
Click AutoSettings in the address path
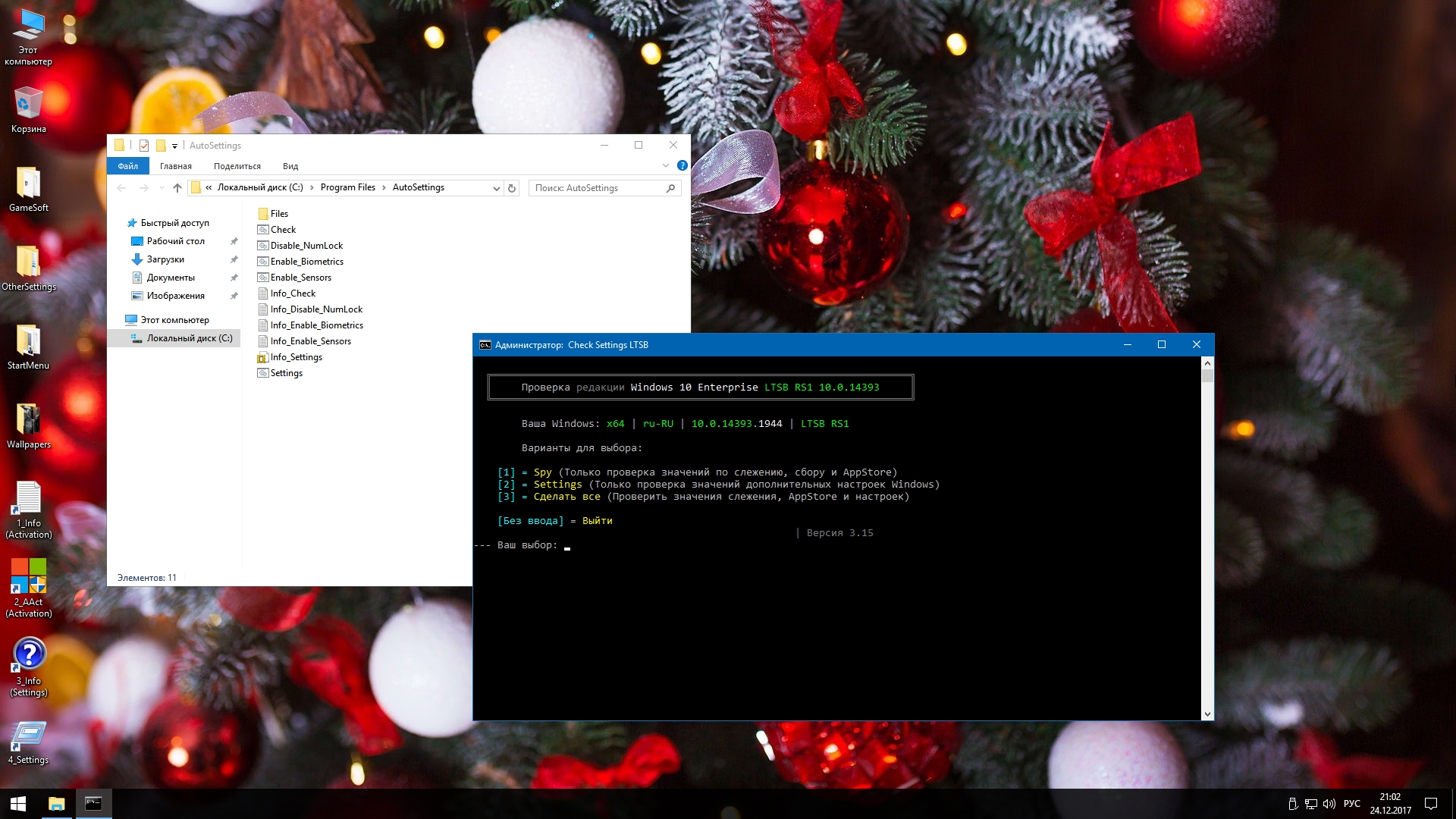(419, 187)
